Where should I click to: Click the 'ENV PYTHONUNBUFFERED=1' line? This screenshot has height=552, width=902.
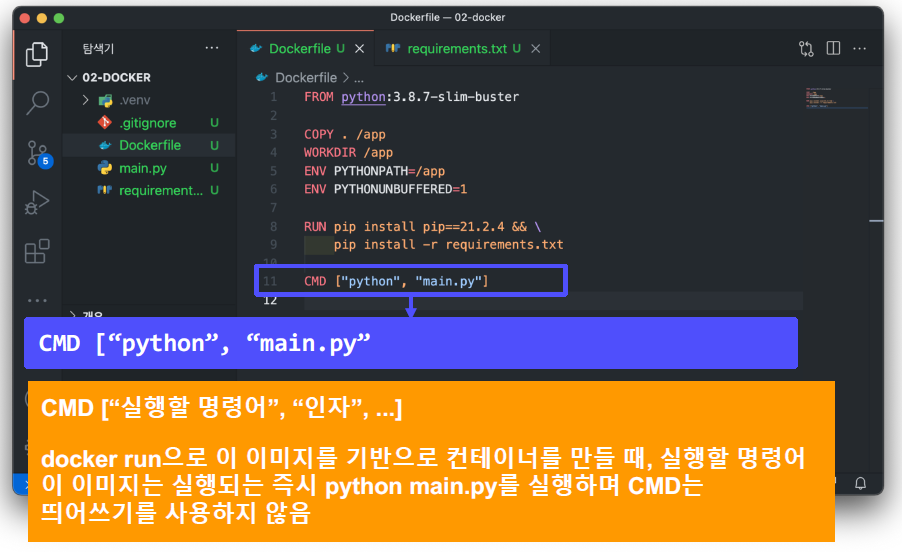tap(385, 189)
